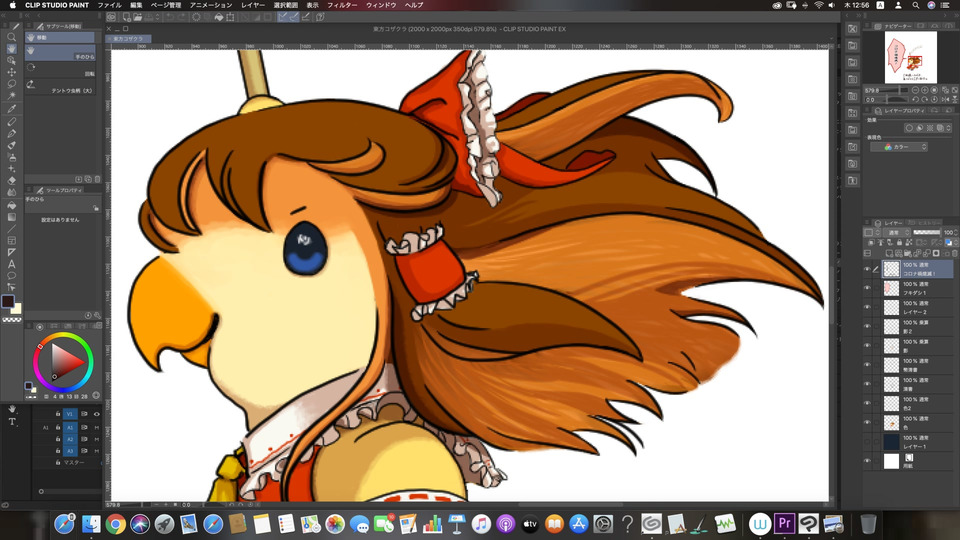This screenshot has height=540, width=960.
Task: Click the New canvas icon in command bar
Action: (x=127, y=17)
